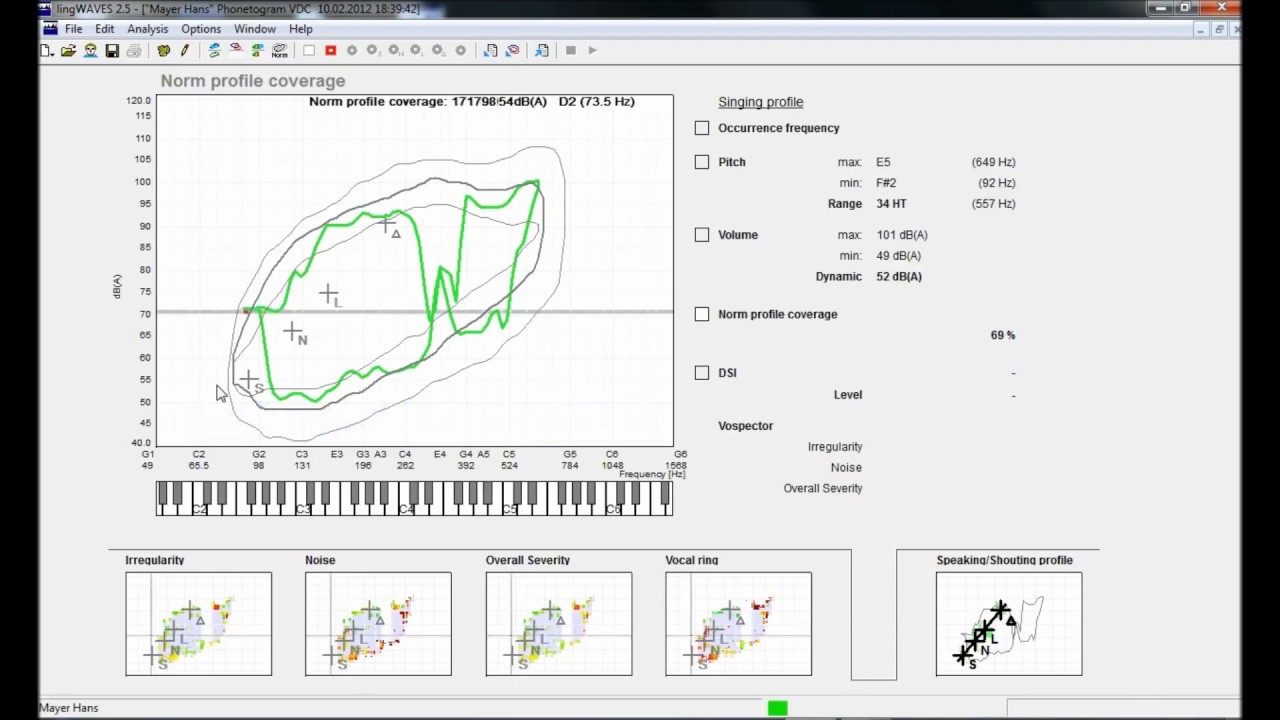Click the large Norm profile coverage heading
The image size is (1280, 720).
point(253,81)
